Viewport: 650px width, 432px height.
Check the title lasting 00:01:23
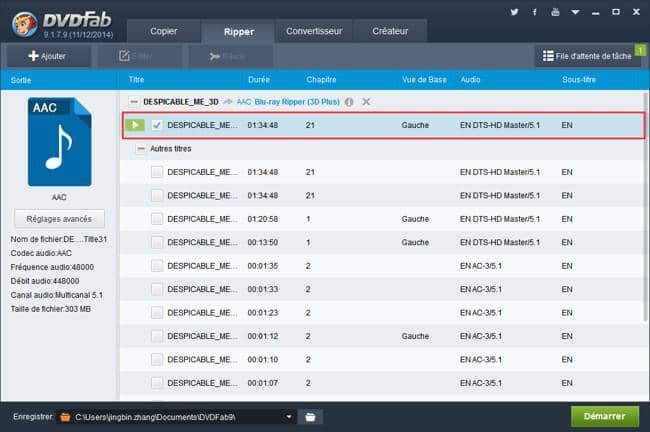pos(157,312)
